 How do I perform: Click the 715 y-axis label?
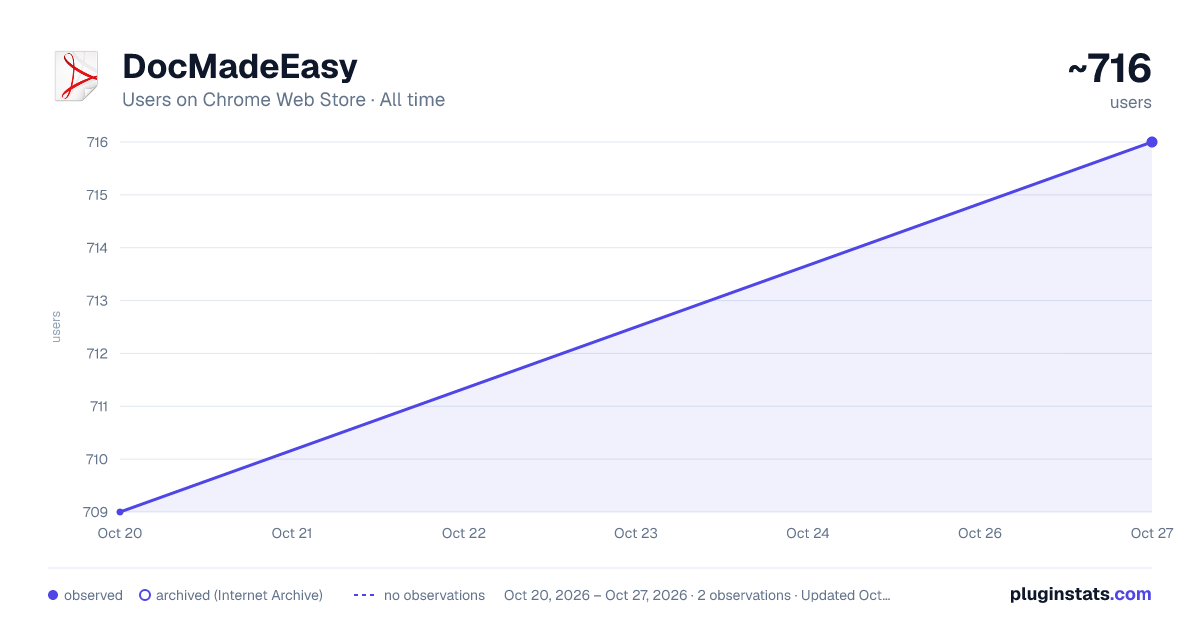click(x=97, y=195)
